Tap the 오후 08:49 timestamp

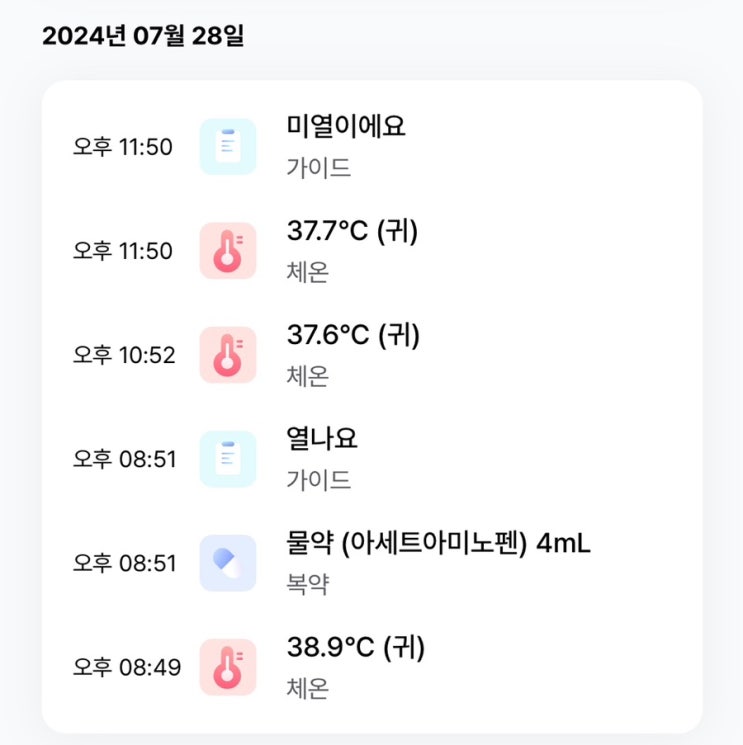127,667
